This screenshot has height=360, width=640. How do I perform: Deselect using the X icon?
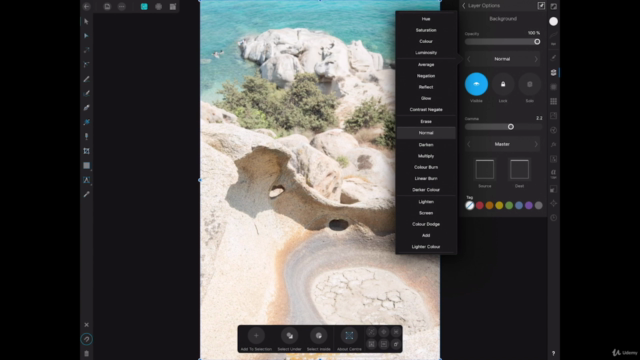coord(86,325)
